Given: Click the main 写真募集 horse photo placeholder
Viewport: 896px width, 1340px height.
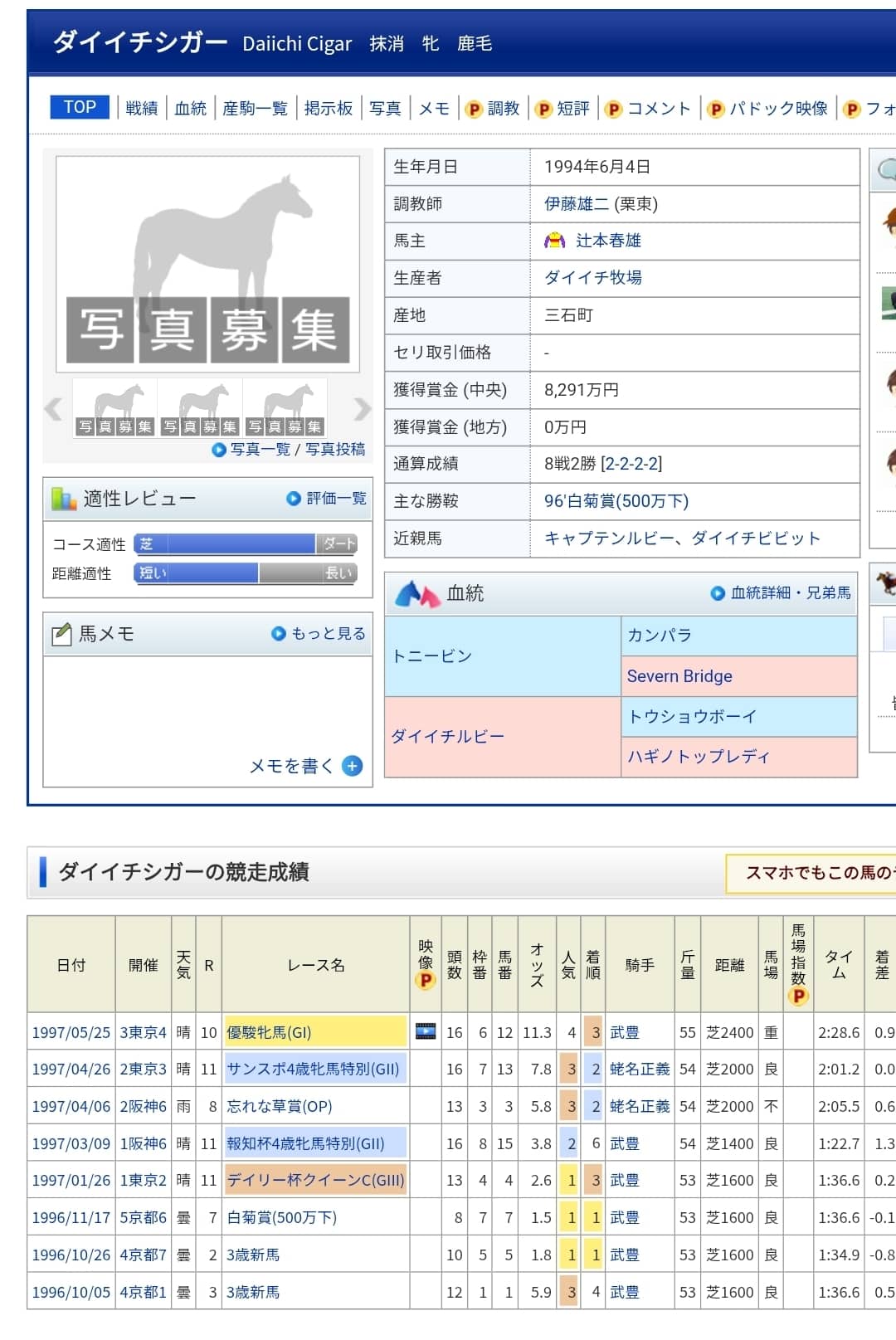Looking at the screenshot, I should pyautogui.click(x=207, y=264).
